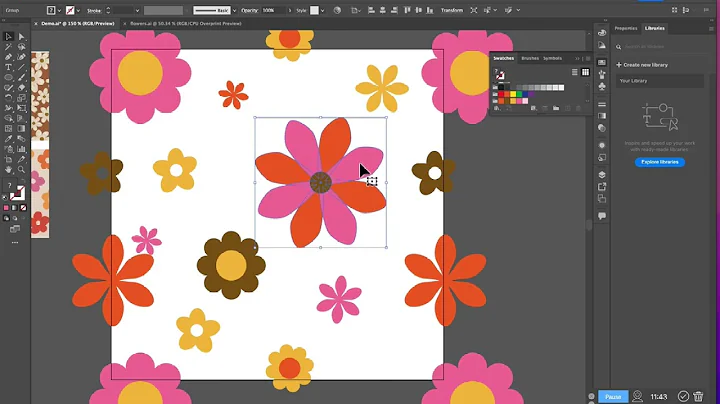Open the Libraries panel menu
The width and height of the screenshot is (720, 404).
coord(711,28)
